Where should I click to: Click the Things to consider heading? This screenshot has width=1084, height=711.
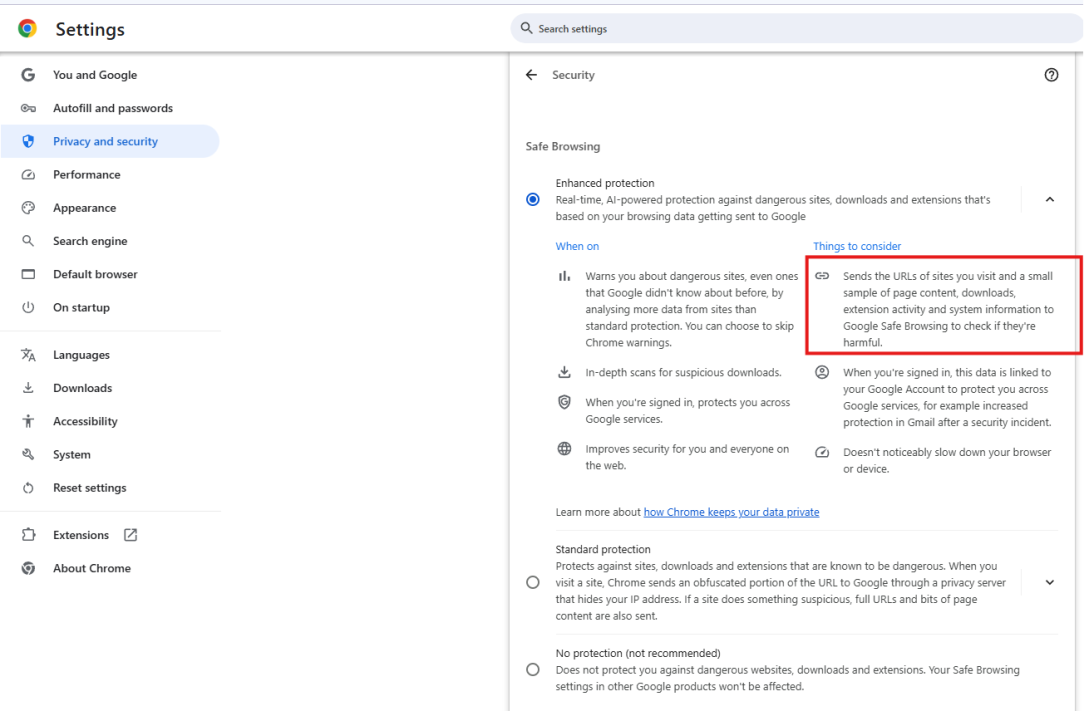coord(857,246)
